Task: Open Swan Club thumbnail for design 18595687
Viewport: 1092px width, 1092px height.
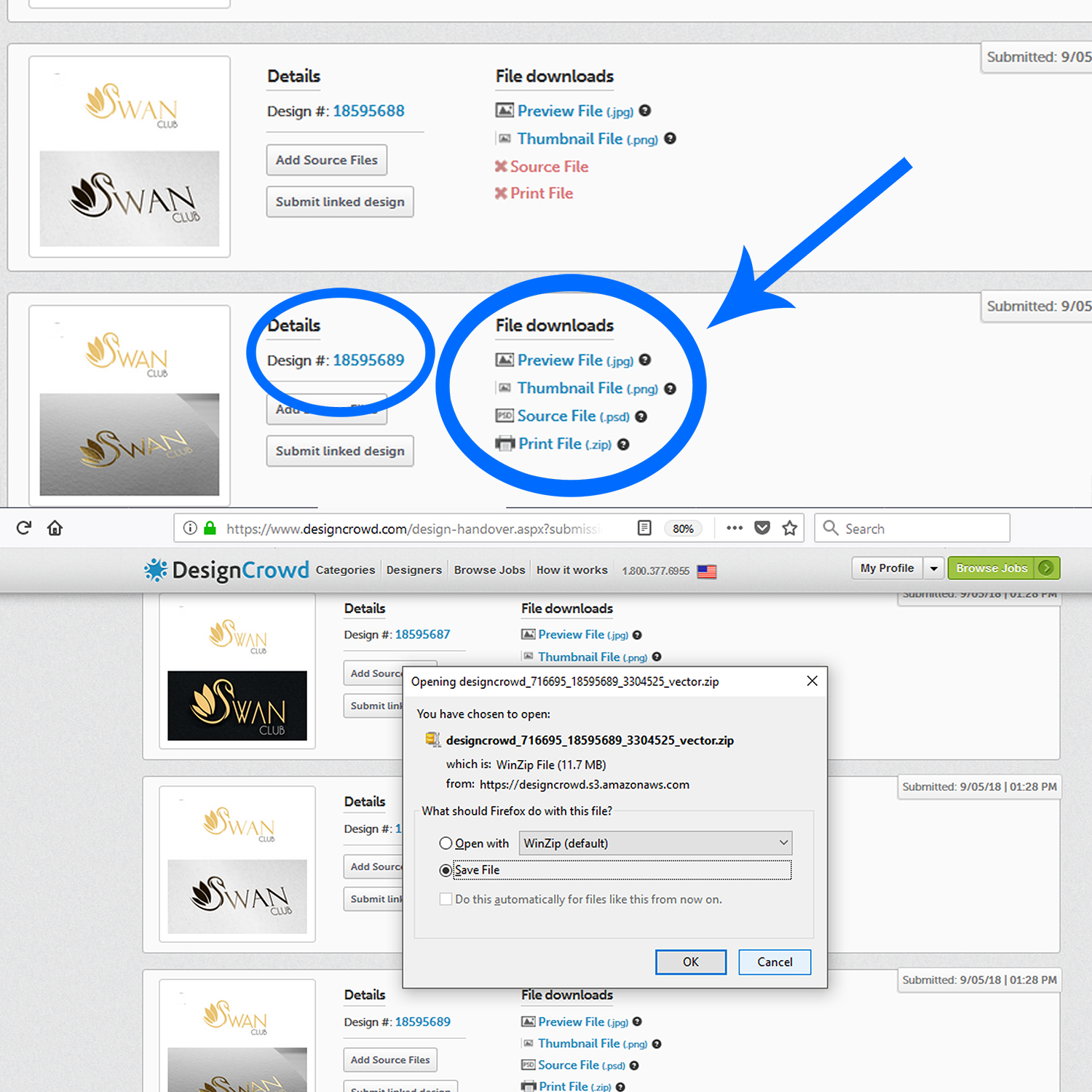Action: [x=237, y=671]
